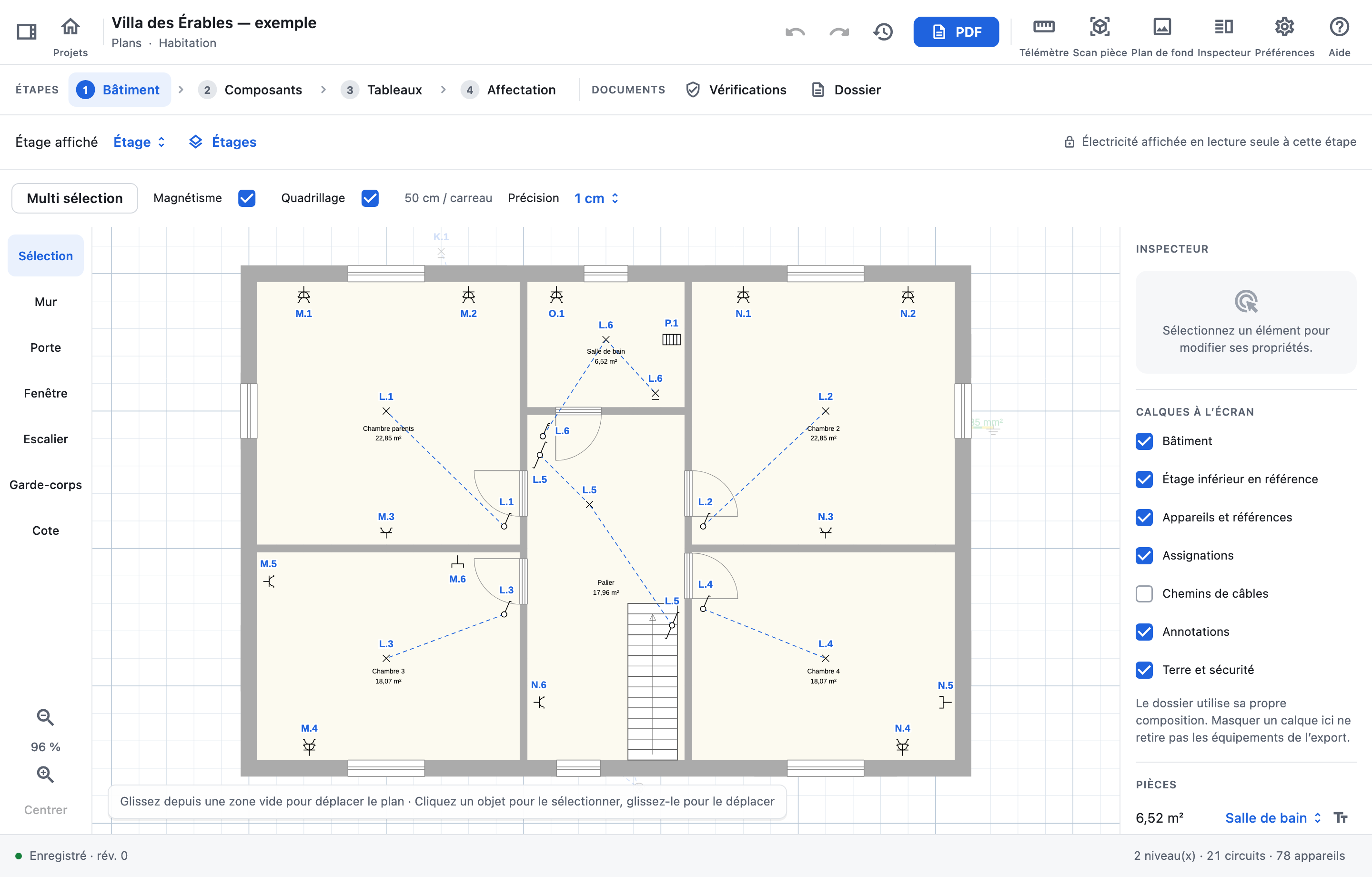This screenshot has width=1372, height=877.
Task: Go to step 3 Tableaux
Action: point(381,90)
